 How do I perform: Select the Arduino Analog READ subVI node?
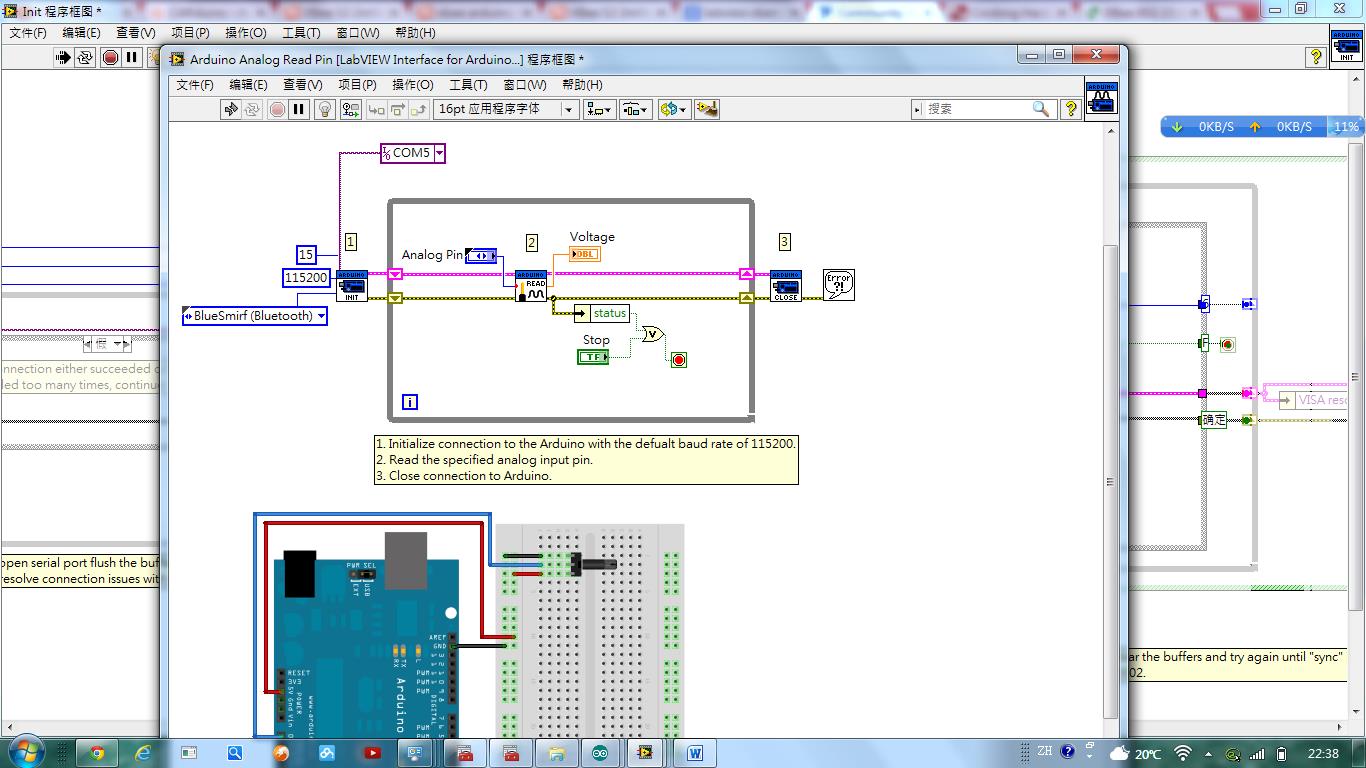(531, 286)
